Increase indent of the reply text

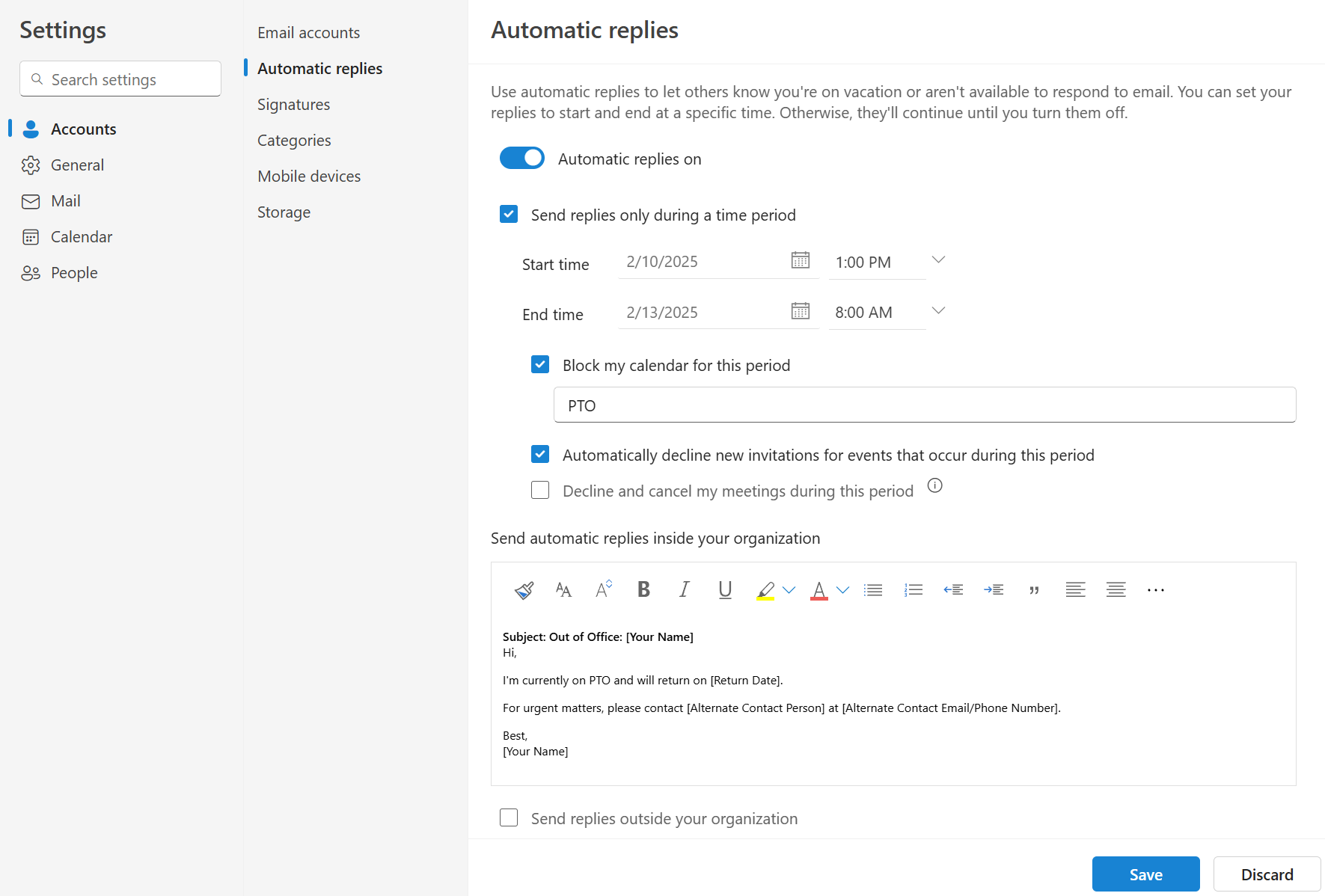(994, 589)
